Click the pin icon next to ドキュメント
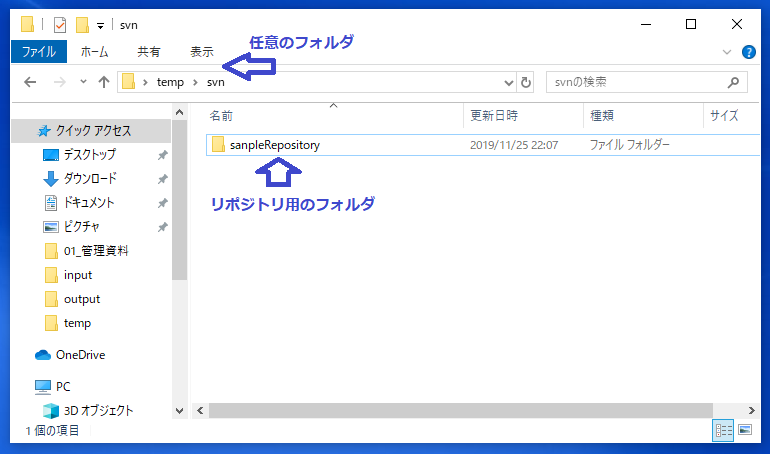 pos(162,203)
